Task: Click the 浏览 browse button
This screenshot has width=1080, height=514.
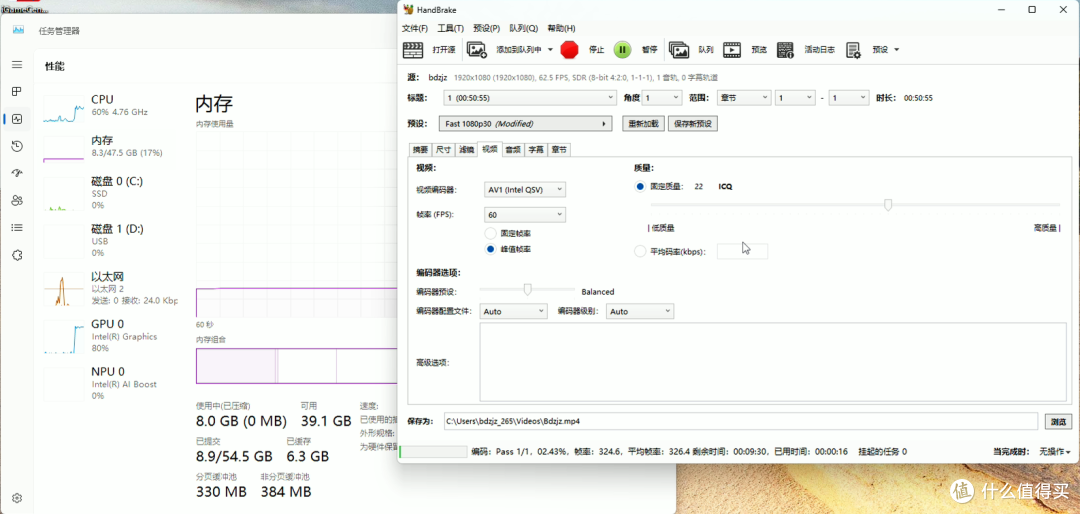Action: click(x=1057, y=421)
